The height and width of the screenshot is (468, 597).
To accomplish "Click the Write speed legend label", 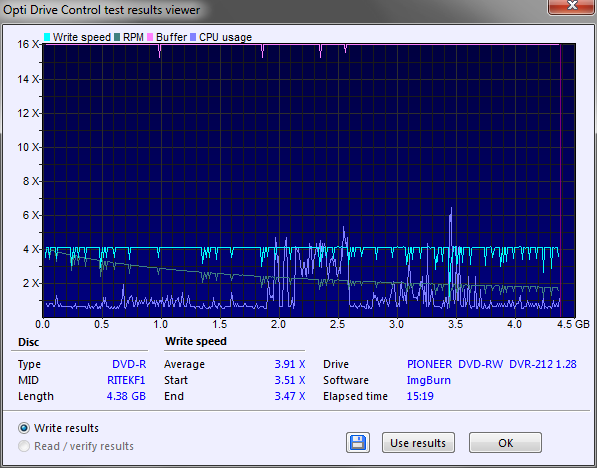I will pyautogui.click(x=81, y=37).
